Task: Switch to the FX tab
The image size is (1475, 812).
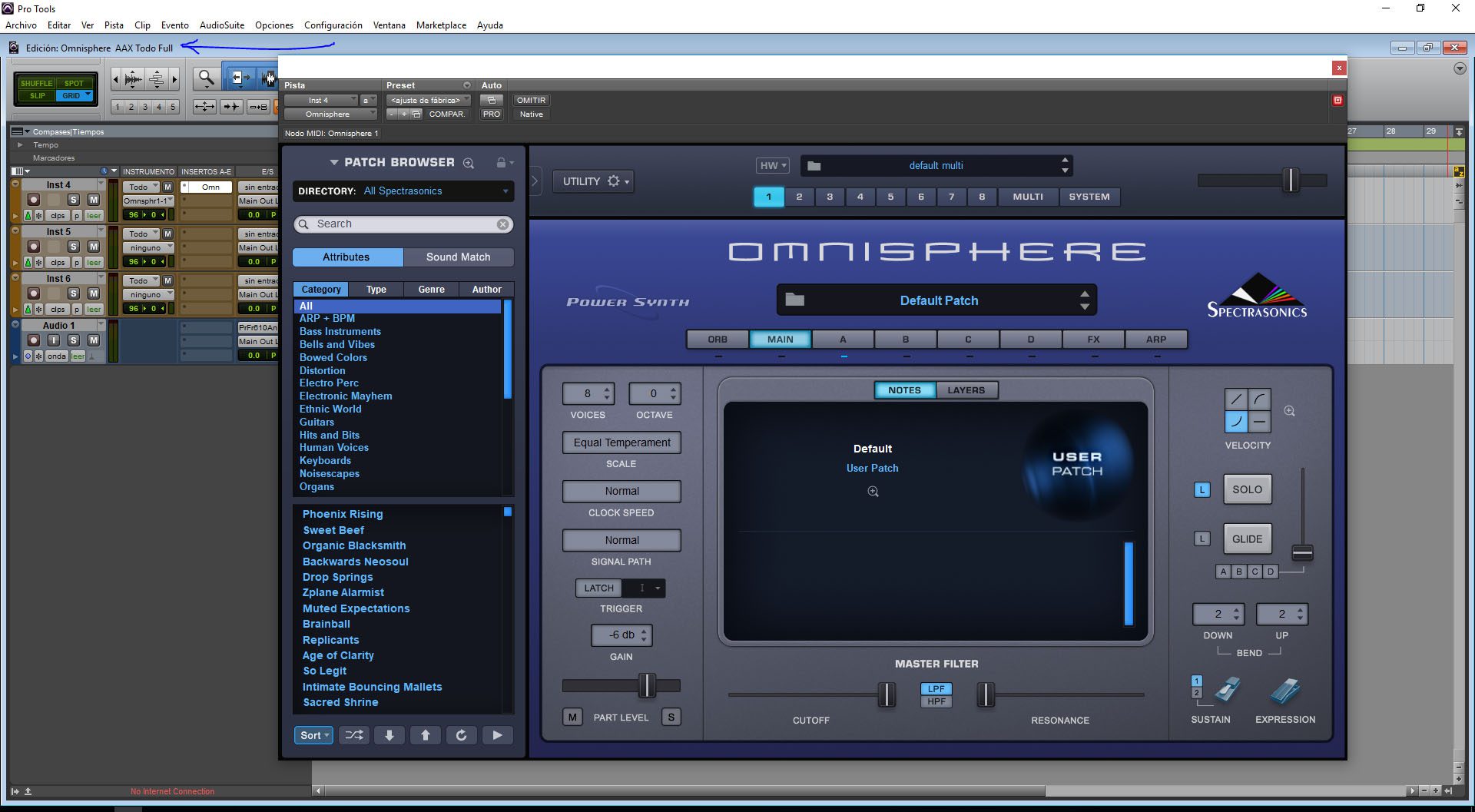Action: point(1093,339)
